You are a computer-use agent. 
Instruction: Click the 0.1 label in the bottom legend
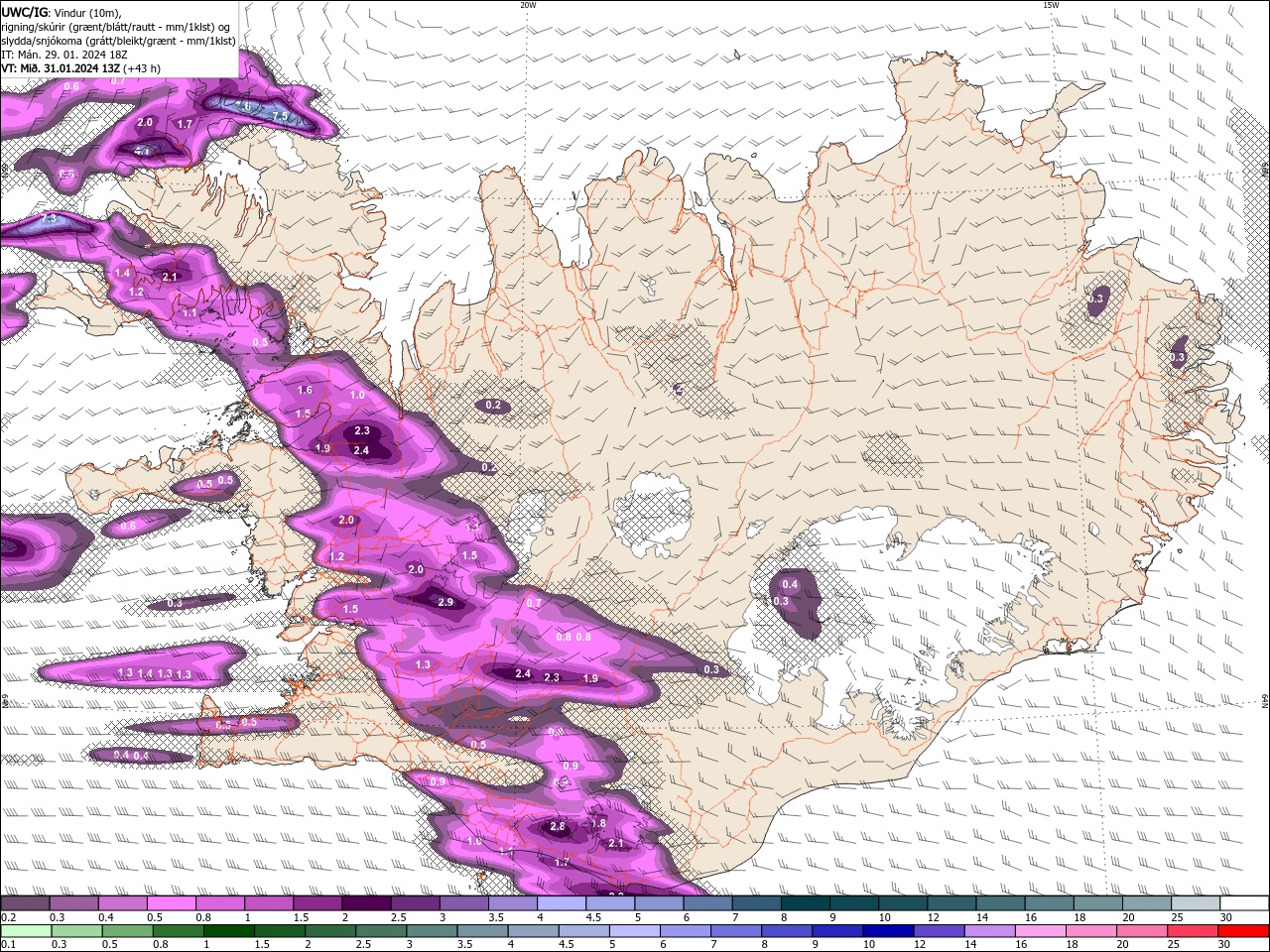tap(8, 944)
